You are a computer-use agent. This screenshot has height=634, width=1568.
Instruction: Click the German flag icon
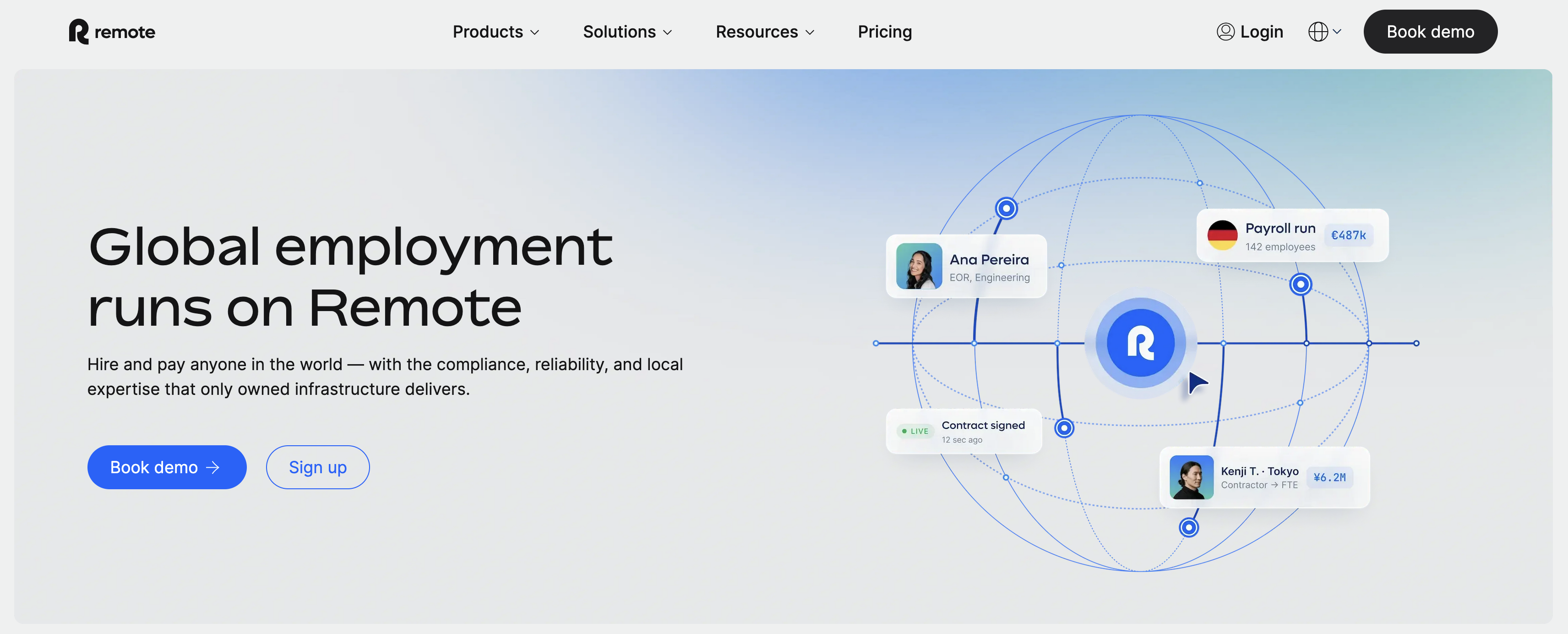click(1222, 235)
